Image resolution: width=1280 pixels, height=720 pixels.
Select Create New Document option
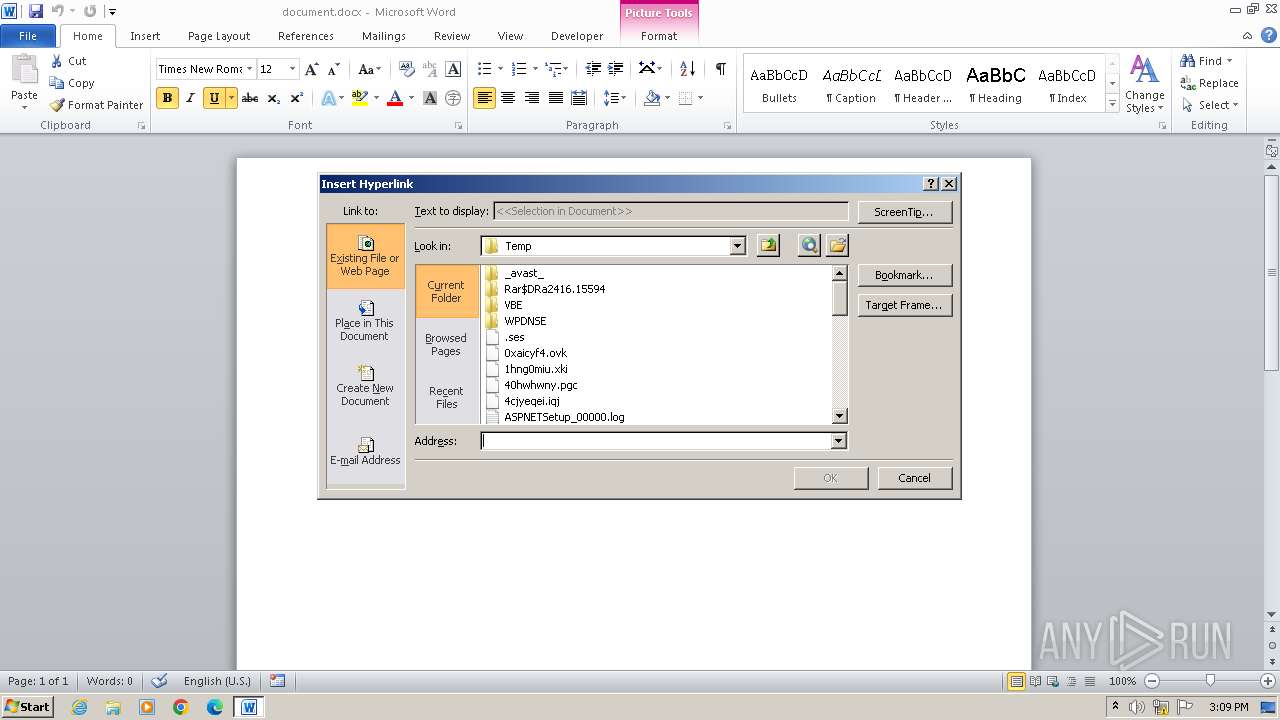coord(365,386)
